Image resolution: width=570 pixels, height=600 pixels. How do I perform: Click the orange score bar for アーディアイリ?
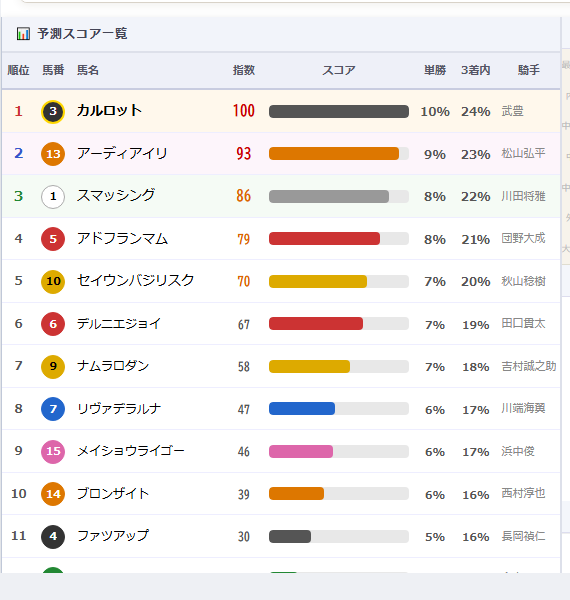pos(334,154)
